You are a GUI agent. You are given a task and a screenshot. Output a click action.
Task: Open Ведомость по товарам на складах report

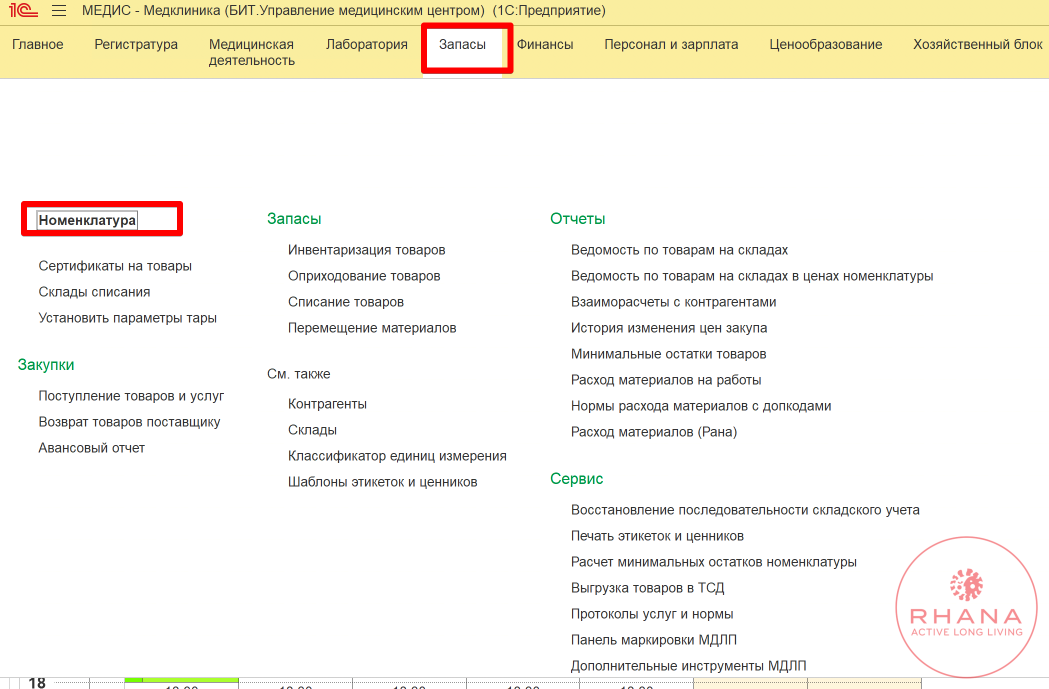pyautogui.click(x=679, y=250)
